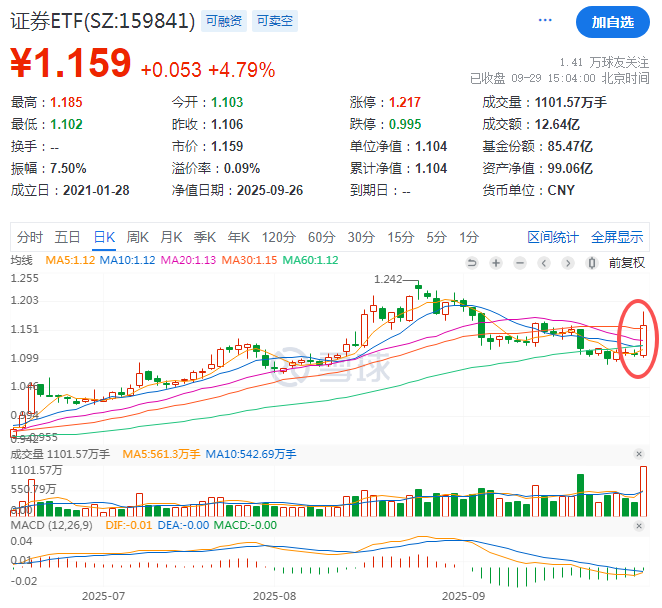Open 区间统计 range statistics
The image size is (662, 608).
click(x=553, y=237)
